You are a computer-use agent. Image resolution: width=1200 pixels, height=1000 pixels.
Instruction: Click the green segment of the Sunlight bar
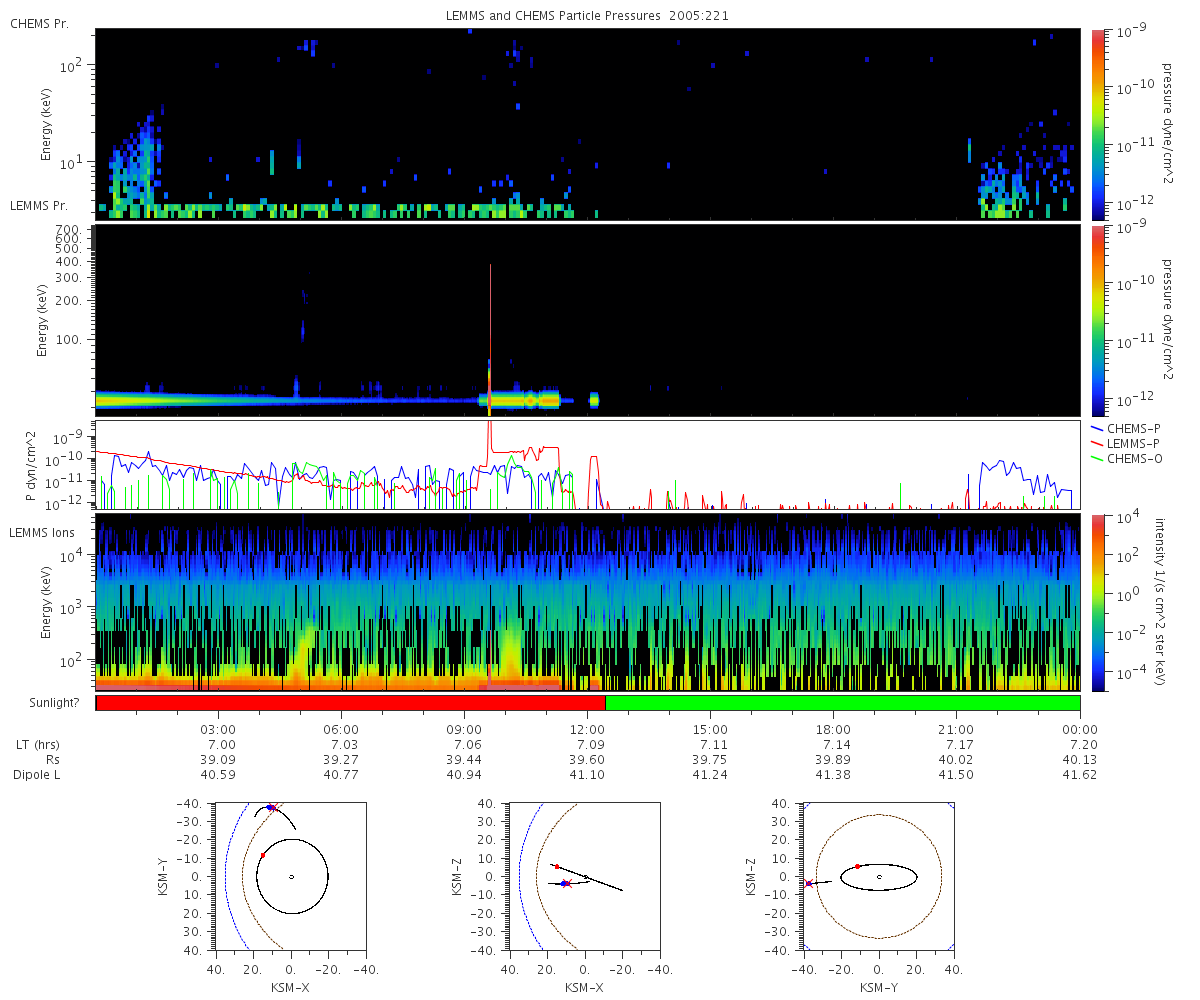click(843, 703)
